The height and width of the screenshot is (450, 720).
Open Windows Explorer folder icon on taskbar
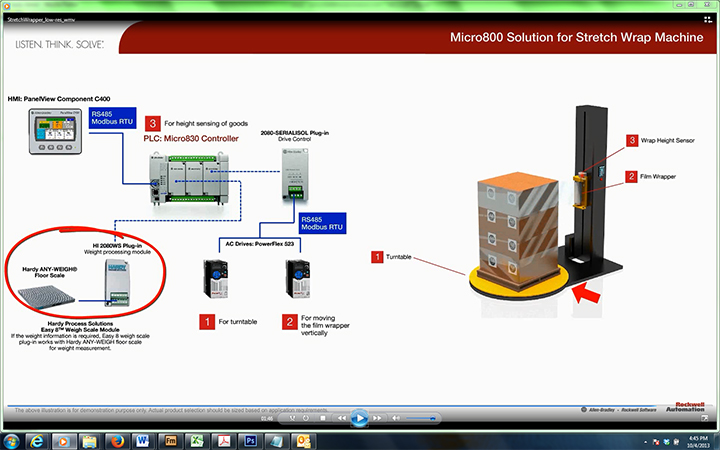click(89, 440)
